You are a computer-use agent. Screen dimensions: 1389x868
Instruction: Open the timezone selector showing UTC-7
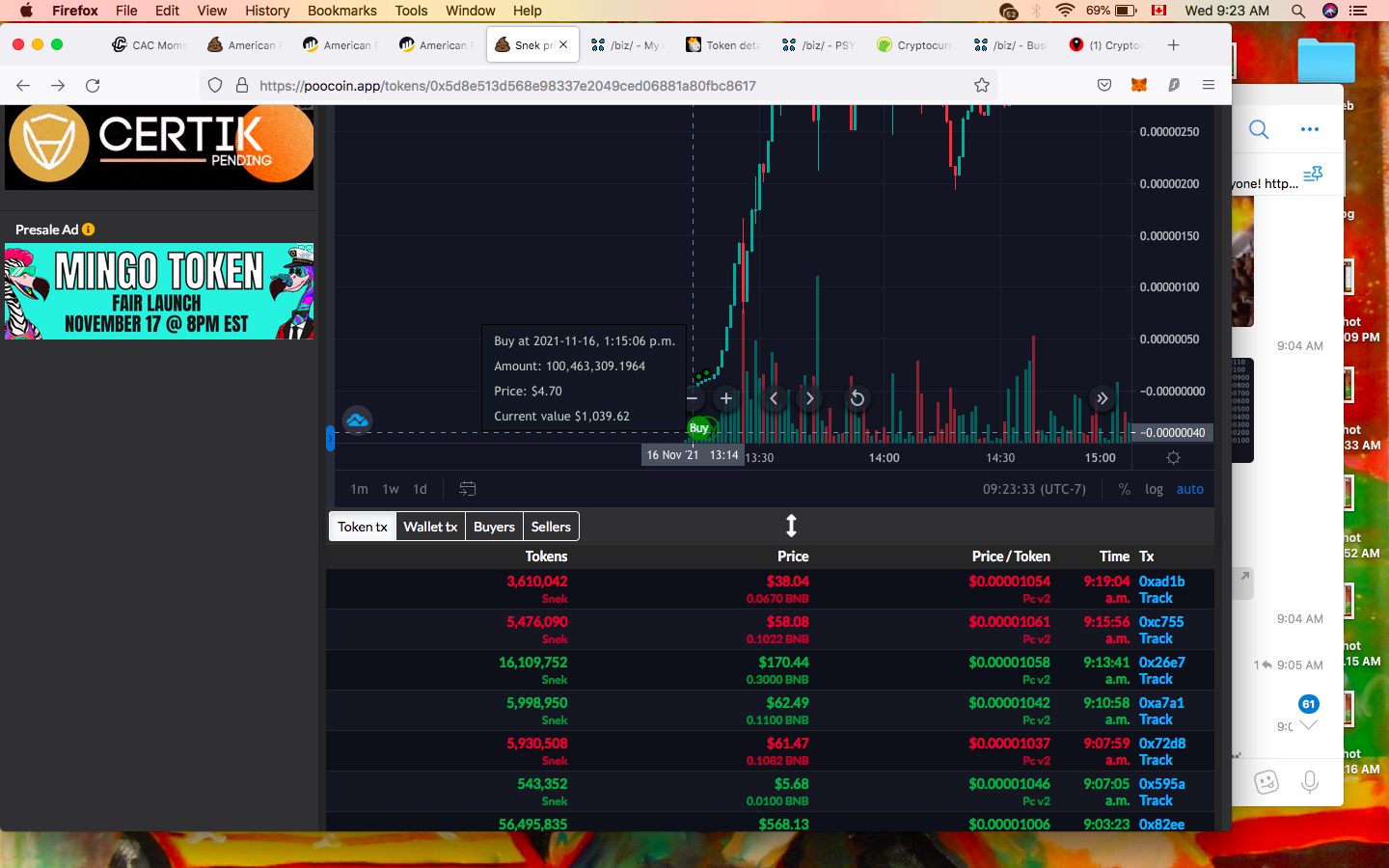coord(1034,489)
